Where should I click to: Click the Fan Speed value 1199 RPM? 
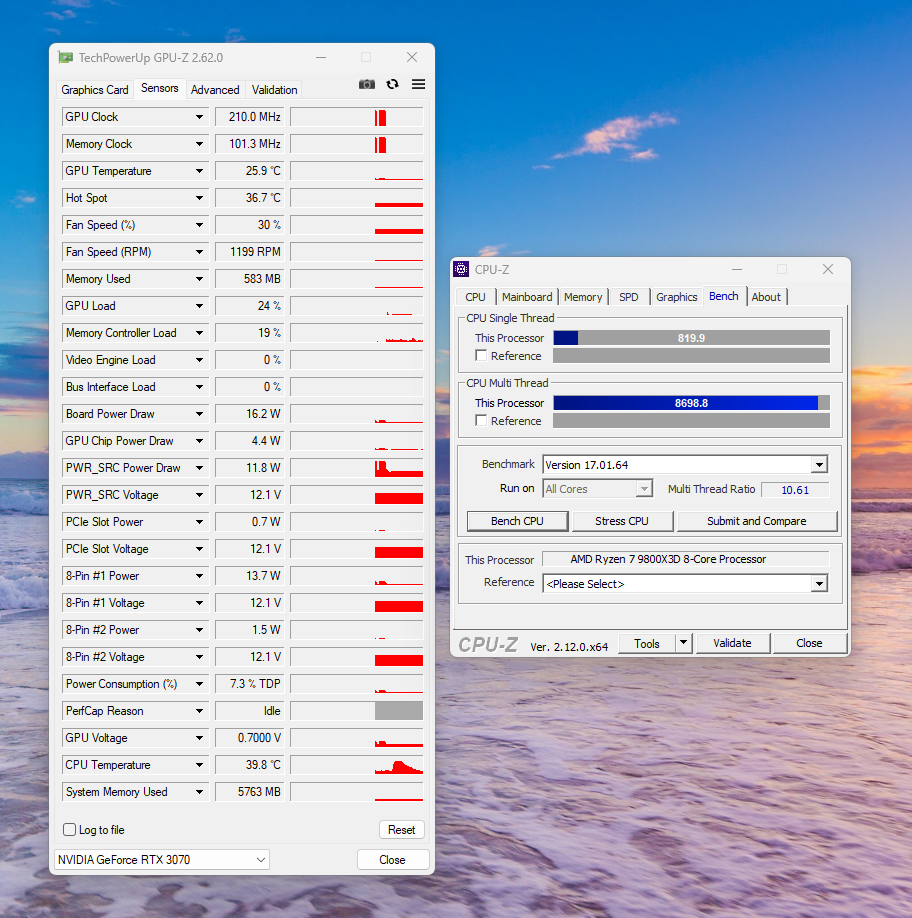click(x=250, y=252)
